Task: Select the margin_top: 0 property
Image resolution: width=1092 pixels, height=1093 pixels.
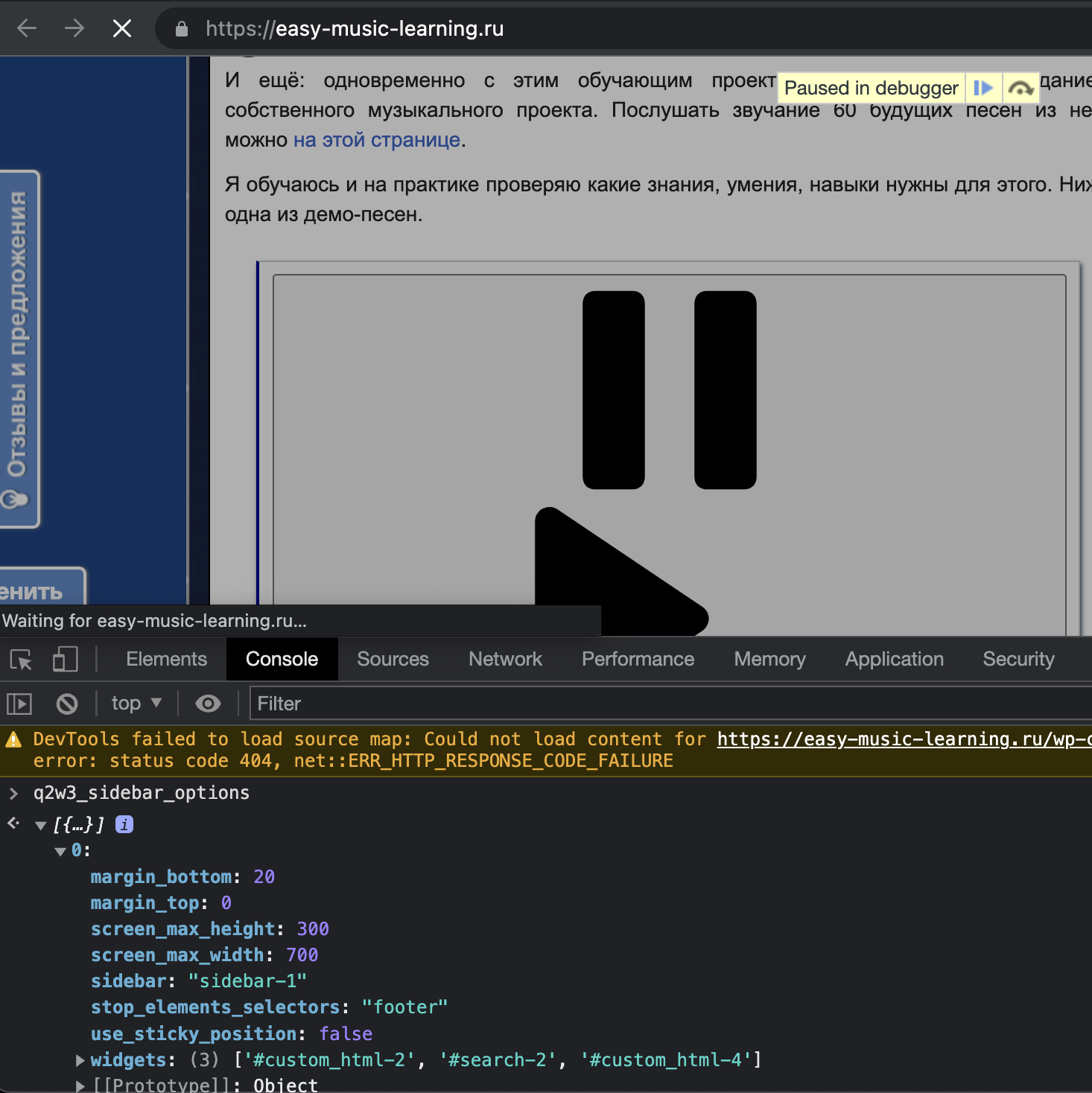Action: 161,903
